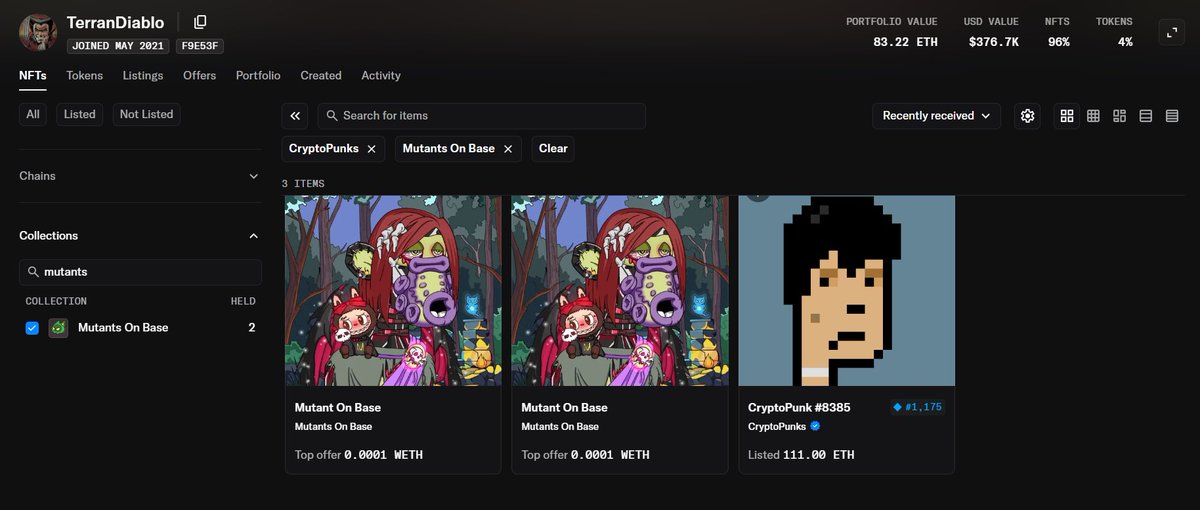1200x510 pixels.
Task: Open the Offers tab
Action: [x=200, y=75]
